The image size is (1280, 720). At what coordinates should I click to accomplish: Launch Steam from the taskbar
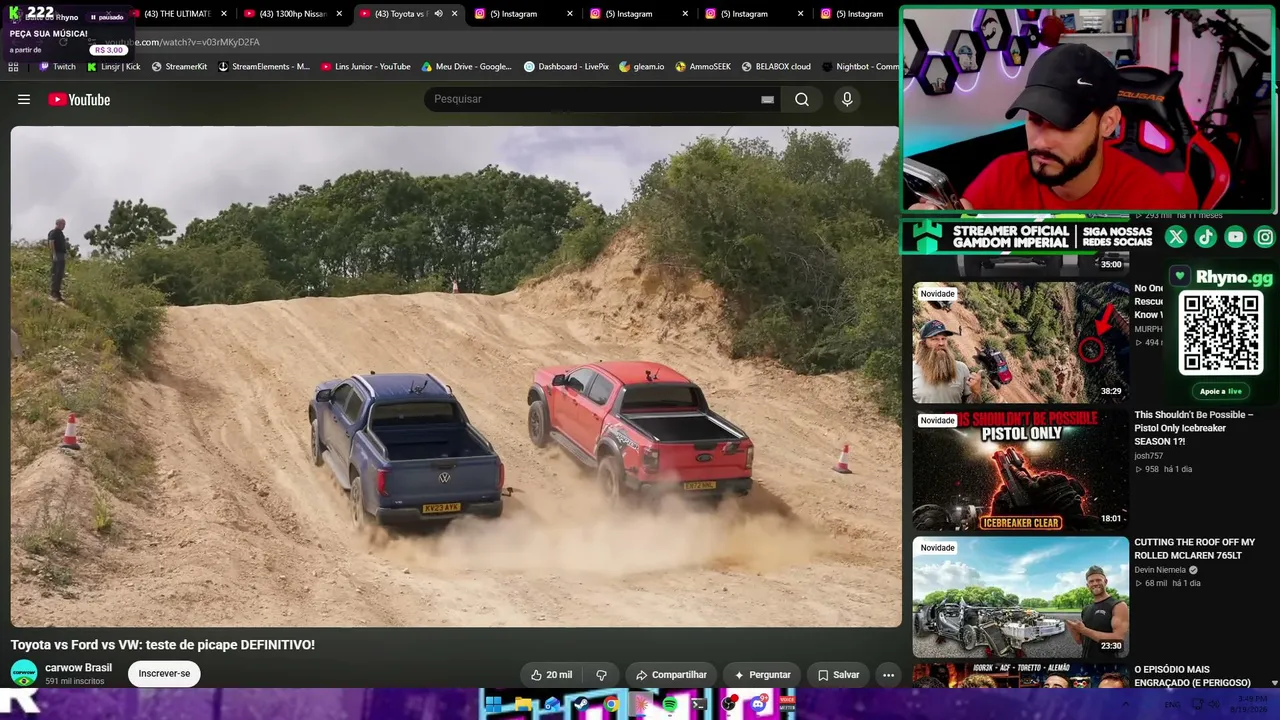click(x=581, y=705)
